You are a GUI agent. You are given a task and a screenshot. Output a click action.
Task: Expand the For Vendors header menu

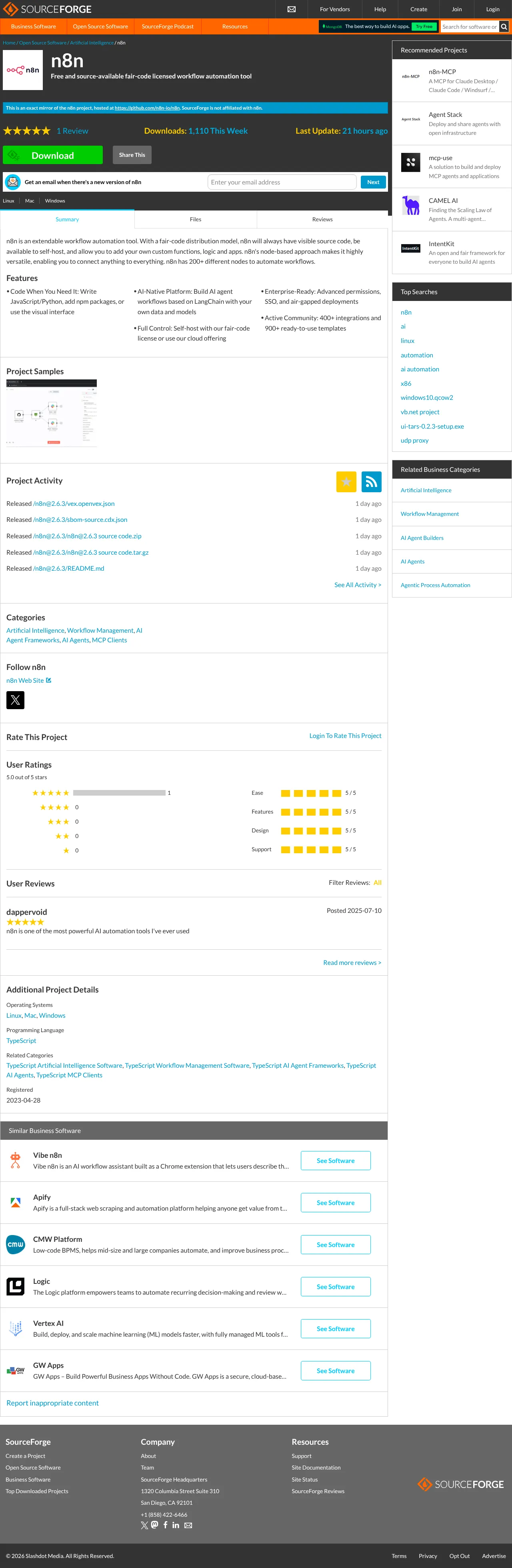point(334,9)
